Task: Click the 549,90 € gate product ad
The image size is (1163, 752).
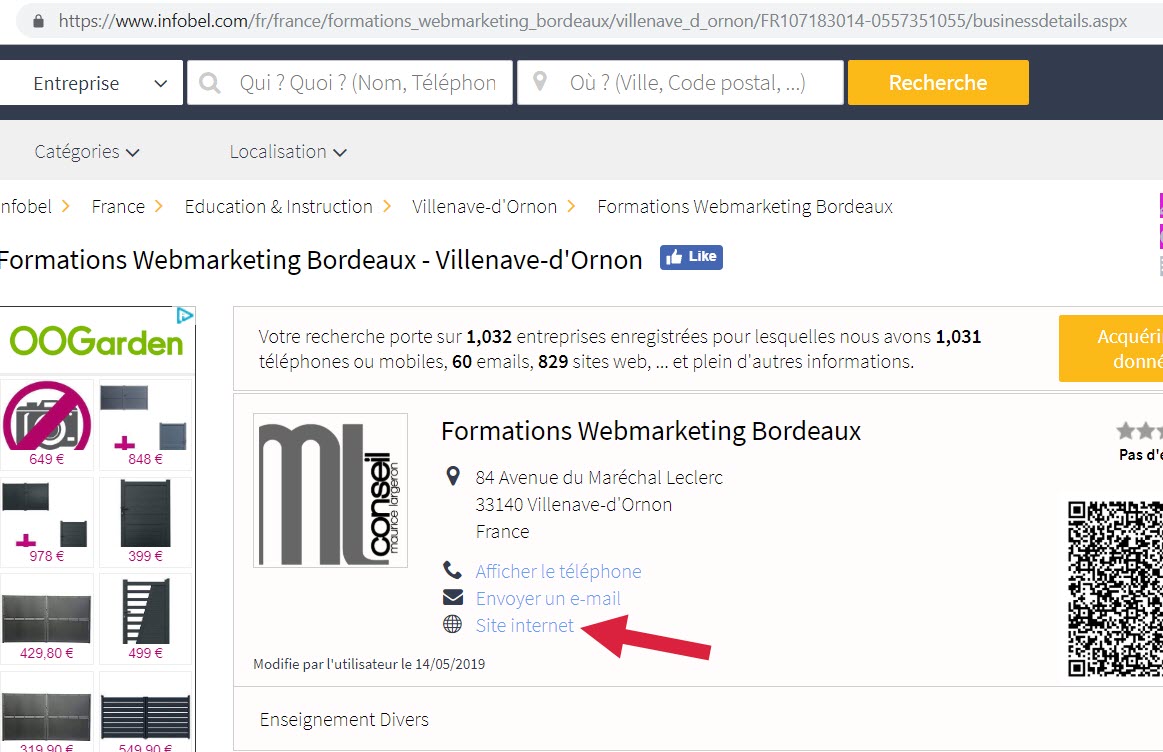Action: (x=145, y=712)
